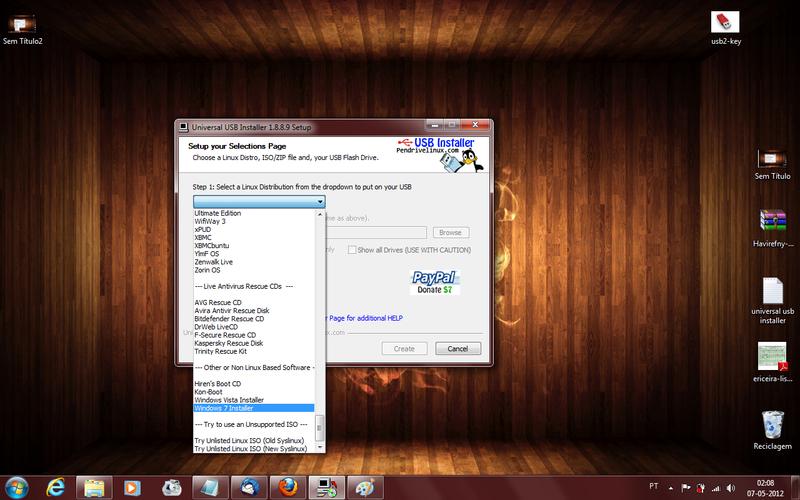Open Action Center flag tray icon

tap(686, 488)
